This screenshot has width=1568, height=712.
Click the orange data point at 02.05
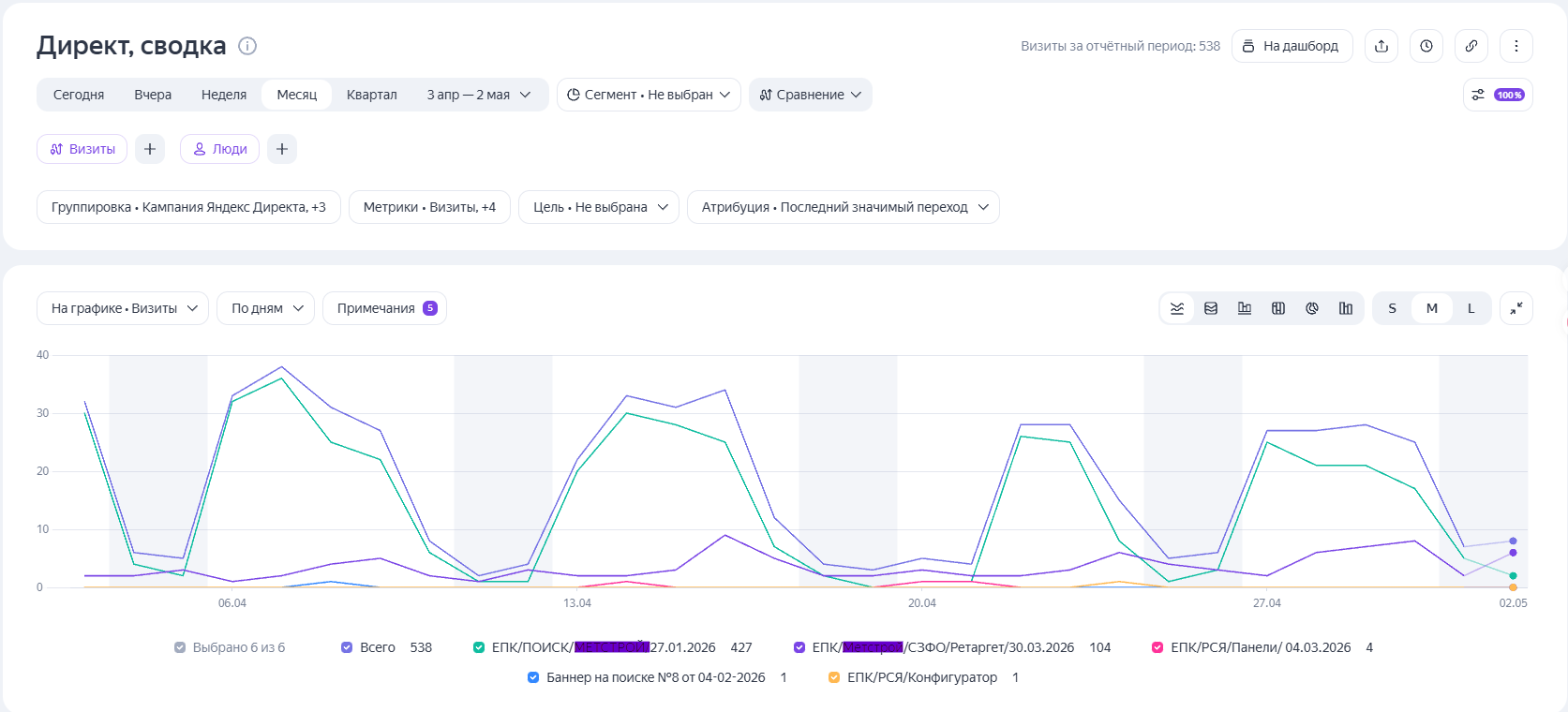[x=1513, y=587]
